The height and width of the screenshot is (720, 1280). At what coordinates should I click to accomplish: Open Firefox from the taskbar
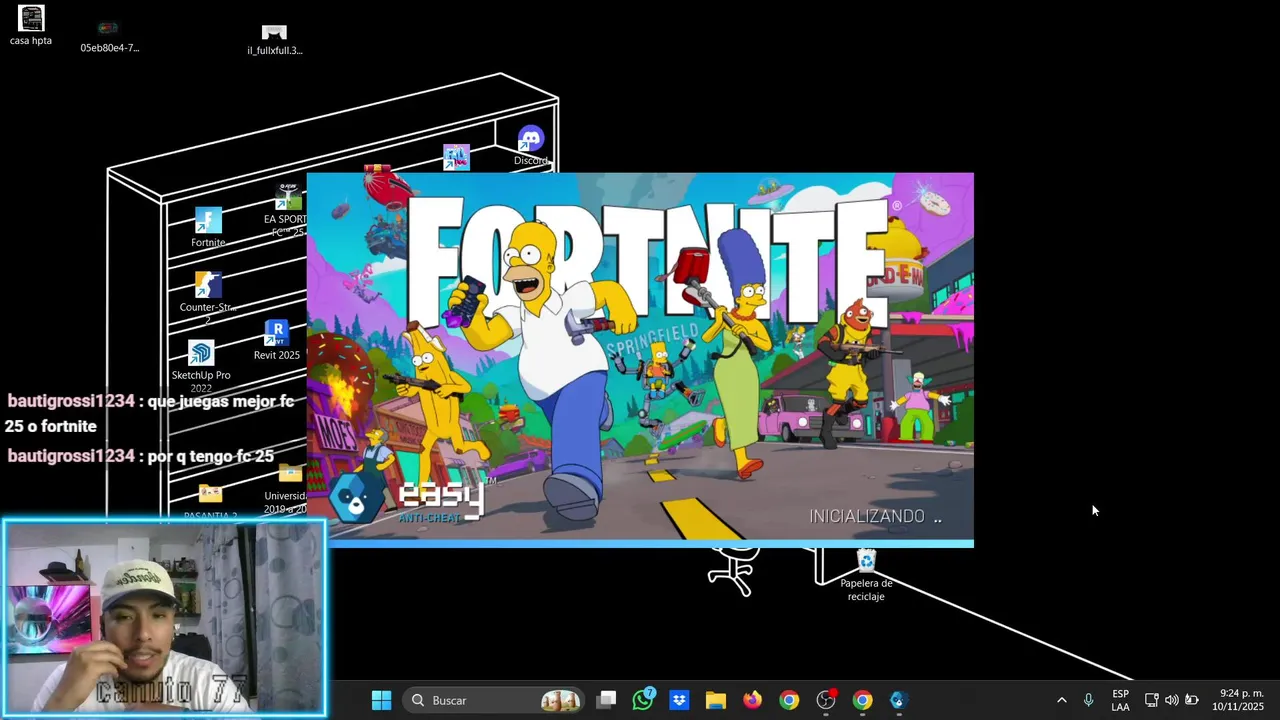[752, 700]
